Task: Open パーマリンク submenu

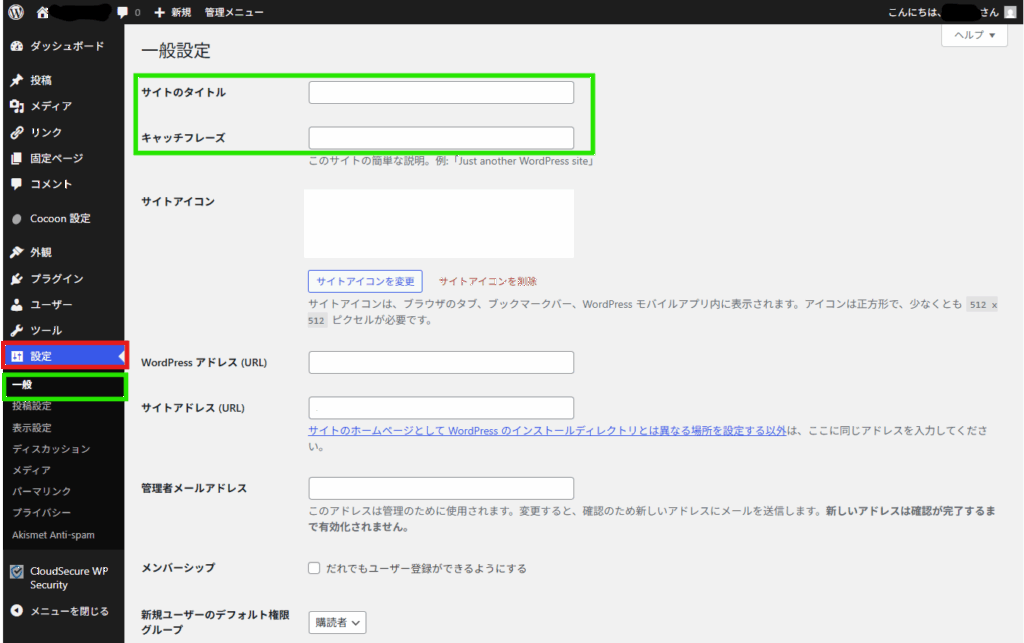Action: 41,492
